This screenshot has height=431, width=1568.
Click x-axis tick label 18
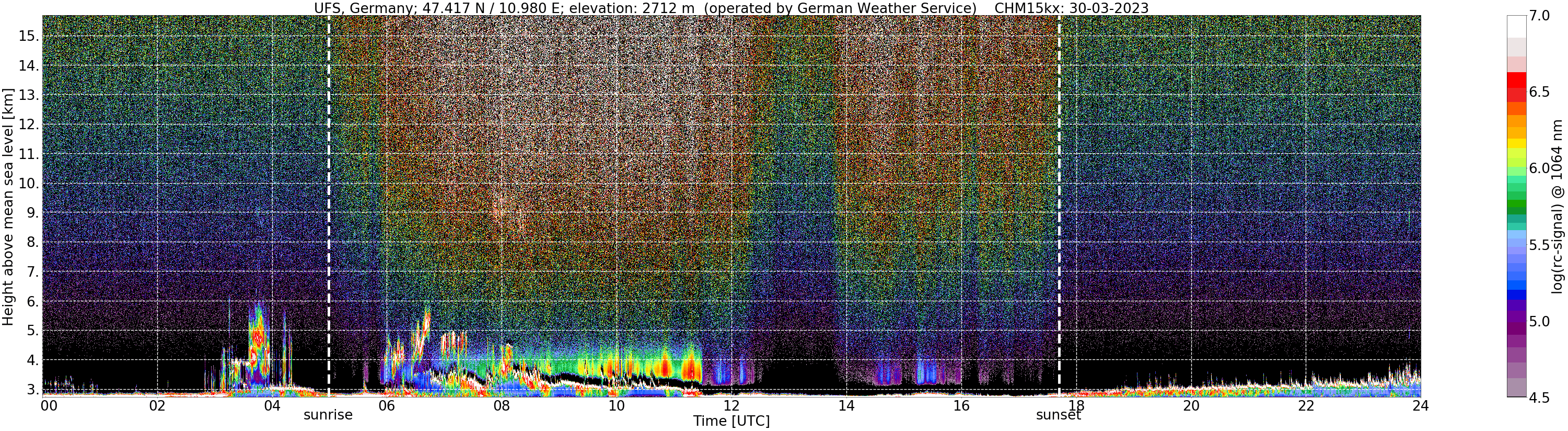(1076, 406)
